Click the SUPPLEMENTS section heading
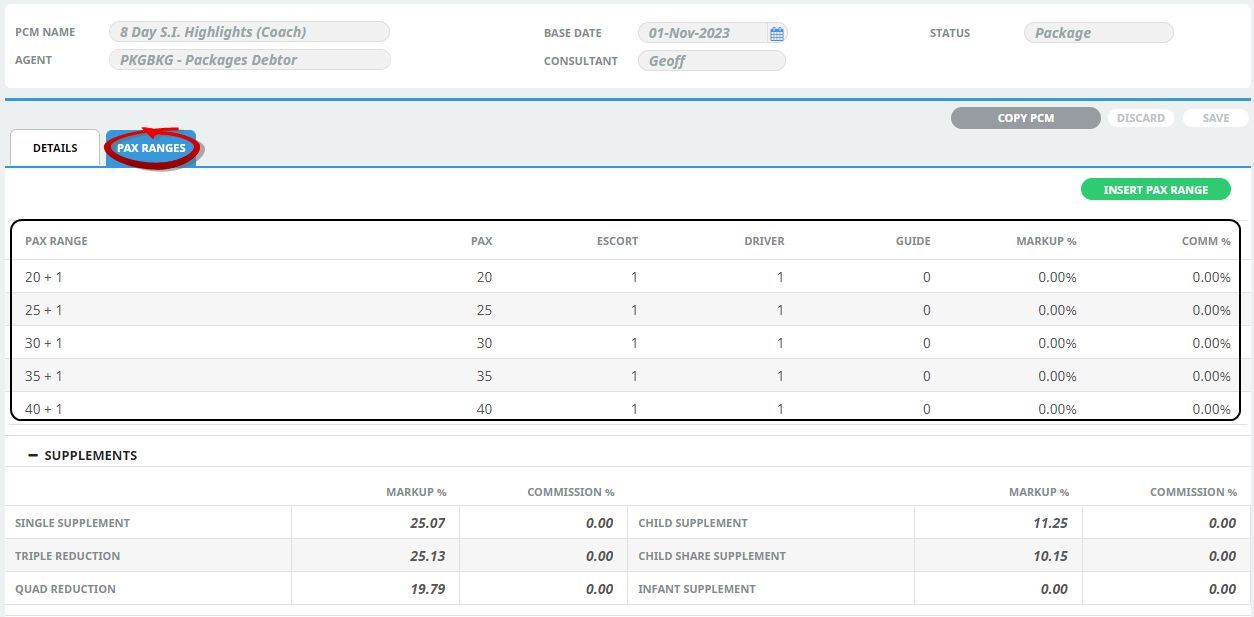The width and height of the screenshot is (1254, 617). 91,455
